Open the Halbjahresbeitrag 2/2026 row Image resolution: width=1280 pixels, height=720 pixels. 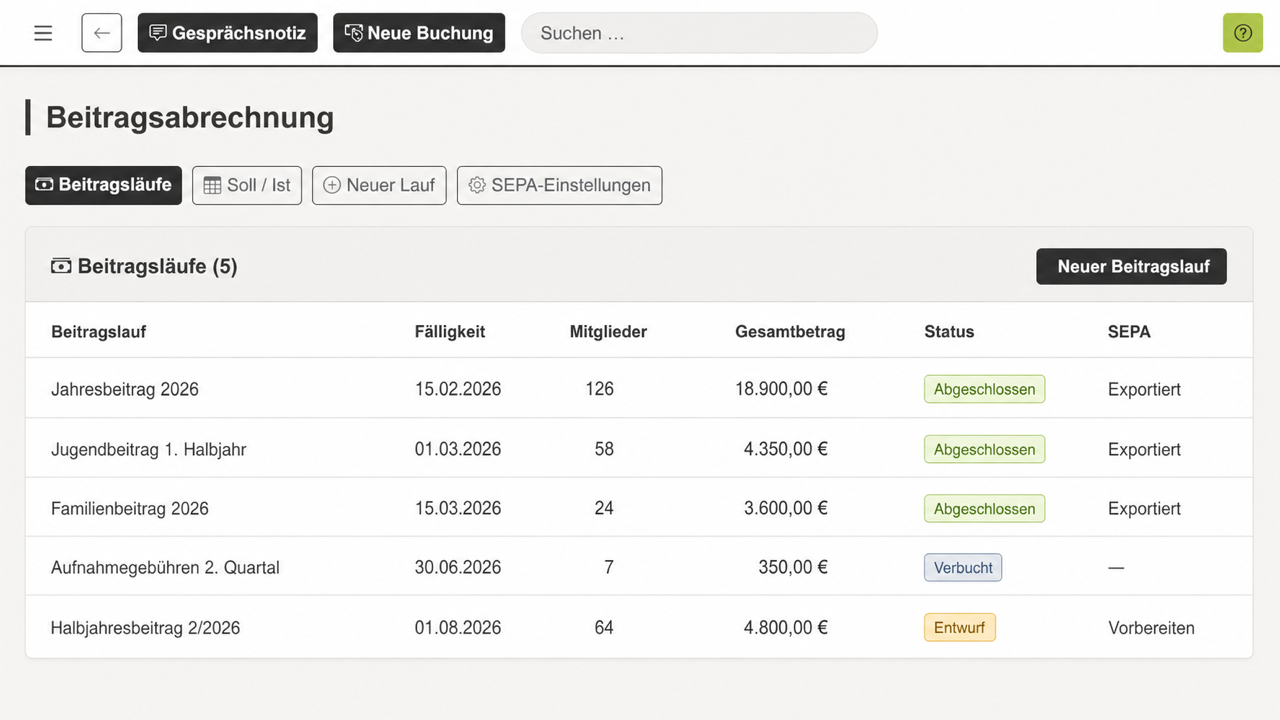coord(639,627)
